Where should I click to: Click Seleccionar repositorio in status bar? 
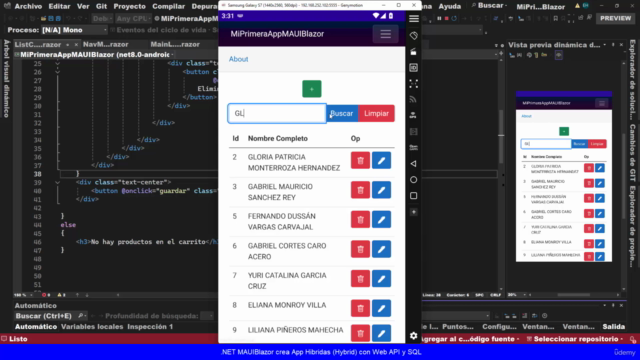click(576, 339)
